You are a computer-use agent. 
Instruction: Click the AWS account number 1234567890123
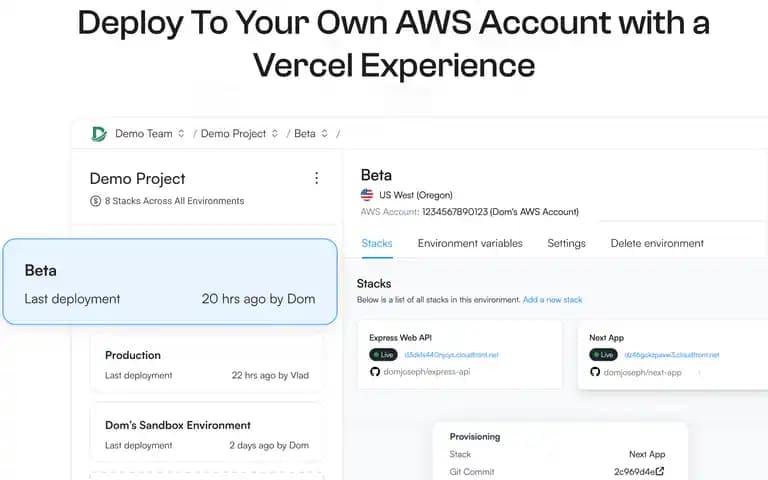455,212
